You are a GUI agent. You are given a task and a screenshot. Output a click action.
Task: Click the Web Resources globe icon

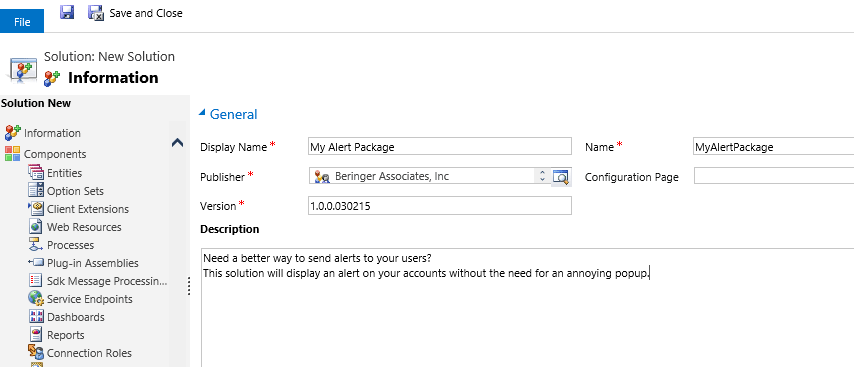click(x=36, y=227)
